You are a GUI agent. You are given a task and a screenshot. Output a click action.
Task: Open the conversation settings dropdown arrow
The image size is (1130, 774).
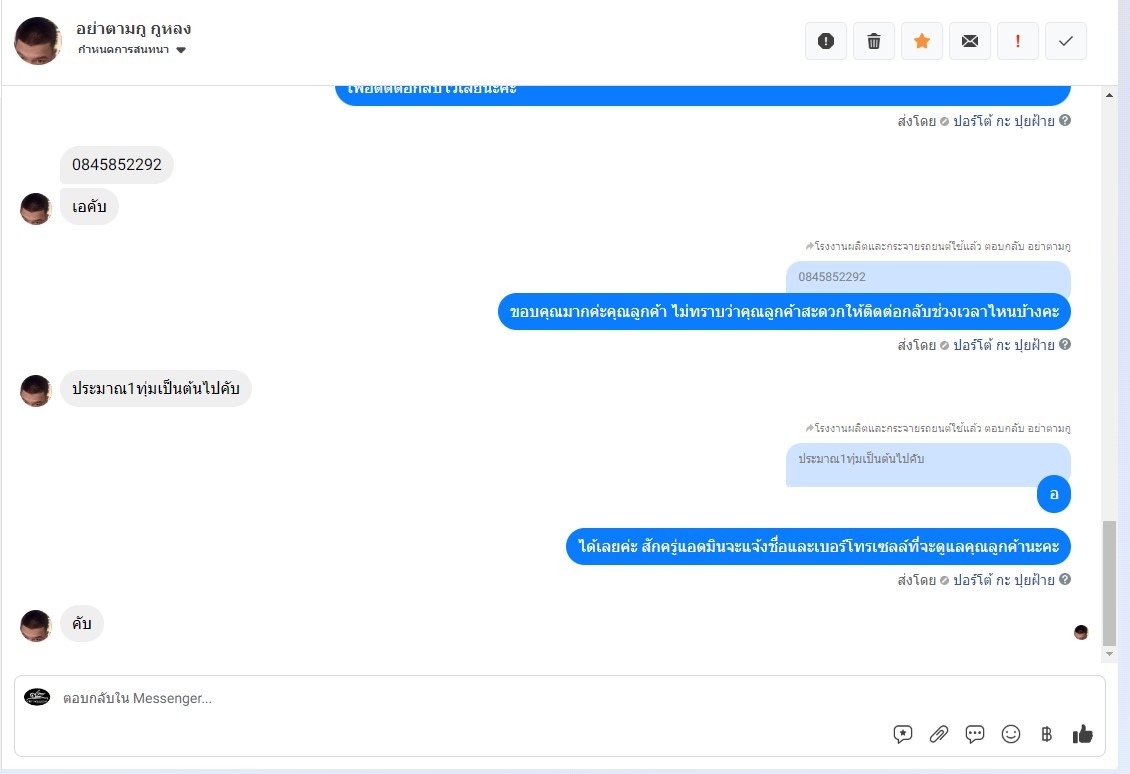coord(181,50)
